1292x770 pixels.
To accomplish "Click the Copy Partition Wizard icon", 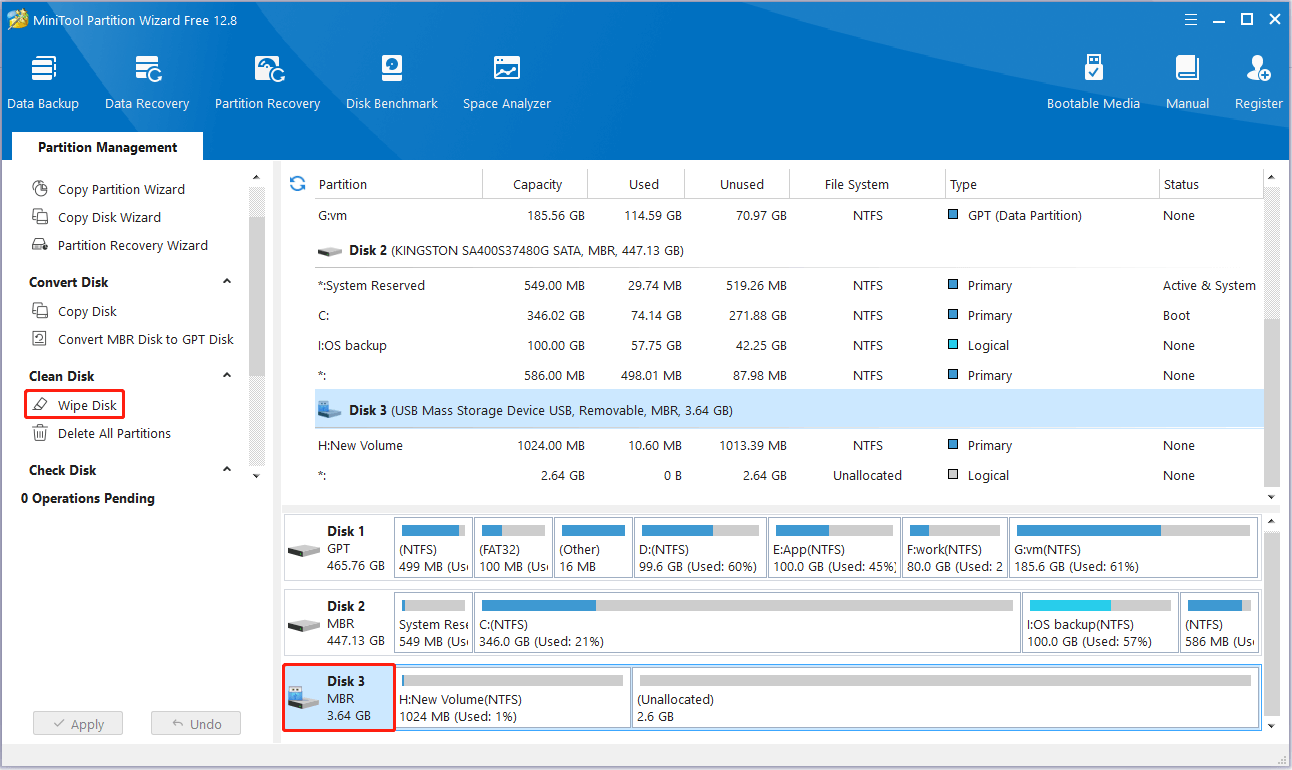I will [x=40, y=188].
